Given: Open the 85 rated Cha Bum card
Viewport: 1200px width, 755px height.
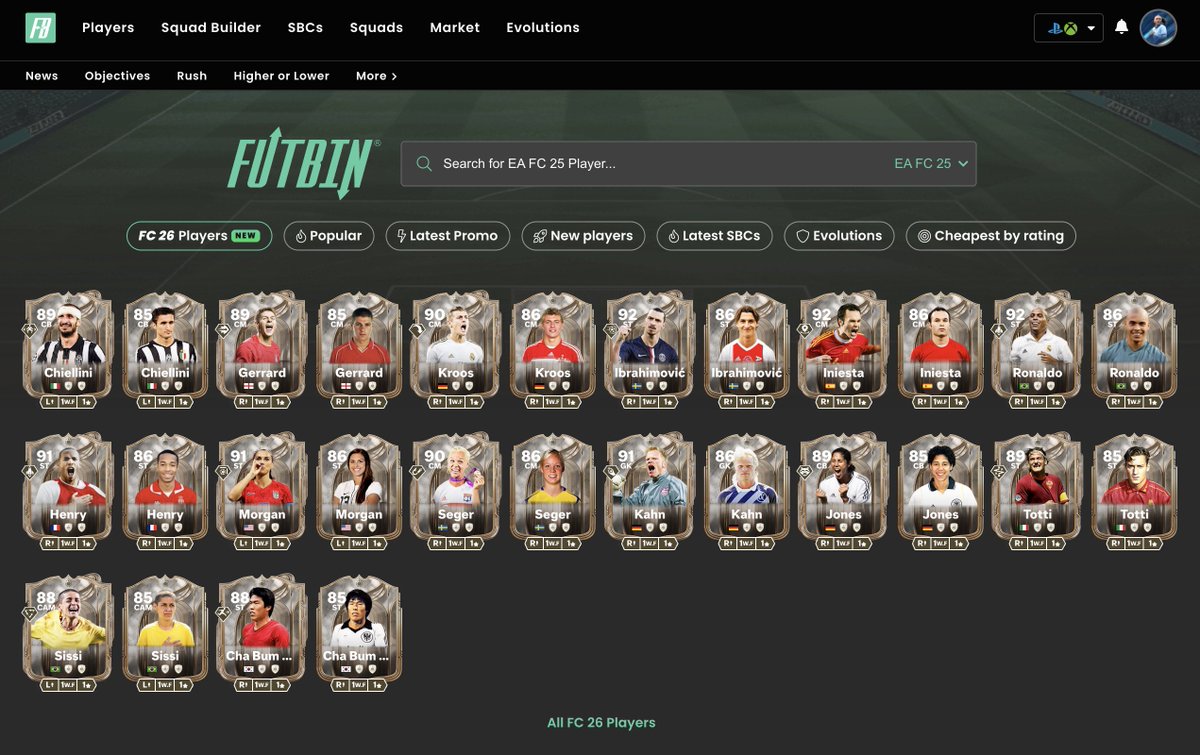Looking at the screenshot, I should (x=359, y=634).
